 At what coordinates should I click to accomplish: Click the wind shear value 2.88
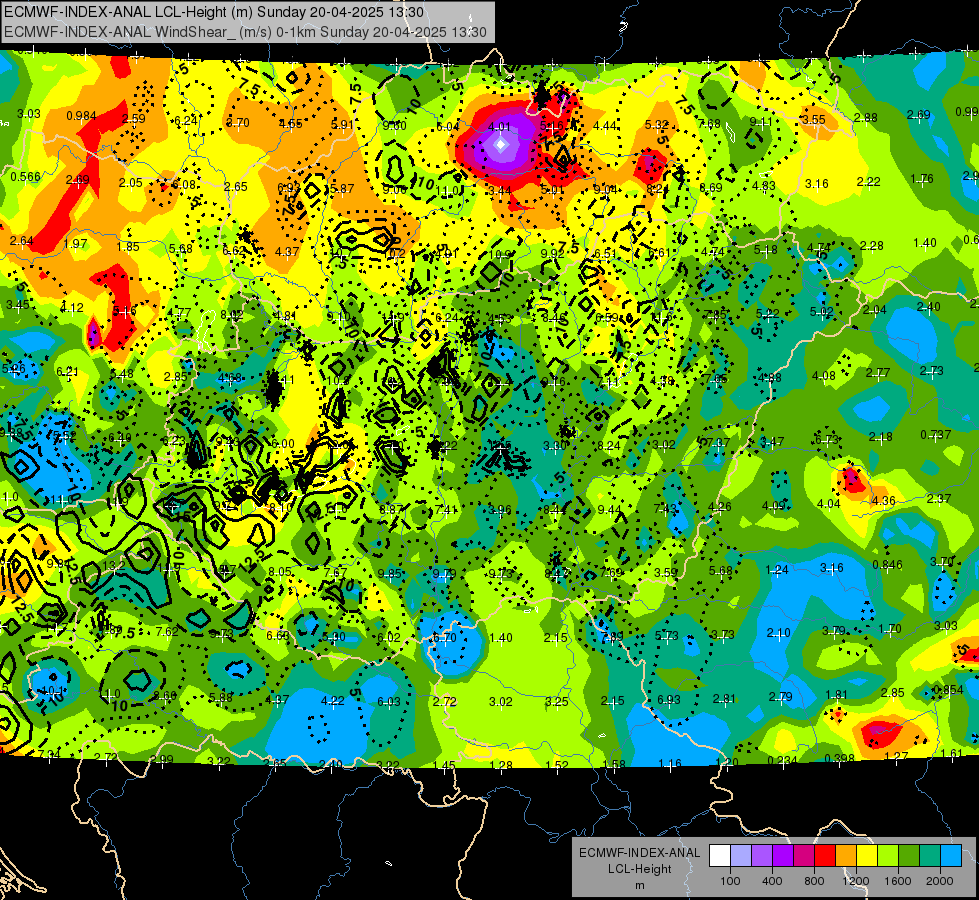point(865,117)
